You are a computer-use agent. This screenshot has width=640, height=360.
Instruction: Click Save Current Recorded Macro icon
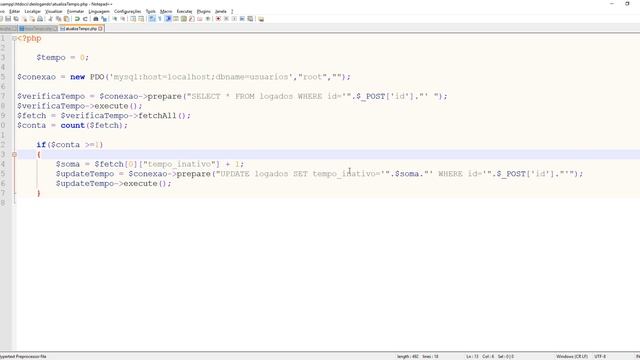pyautogui.click(x=250, y=19)
